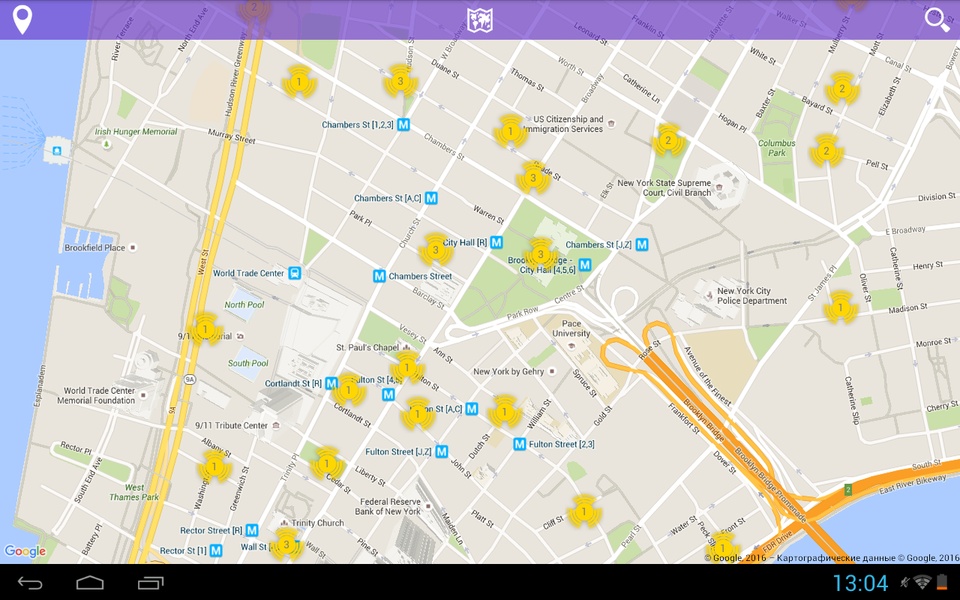The height and width of the screenshot is (600, 960).
Task: Open Android recent apps
Action: pos(151,583)
